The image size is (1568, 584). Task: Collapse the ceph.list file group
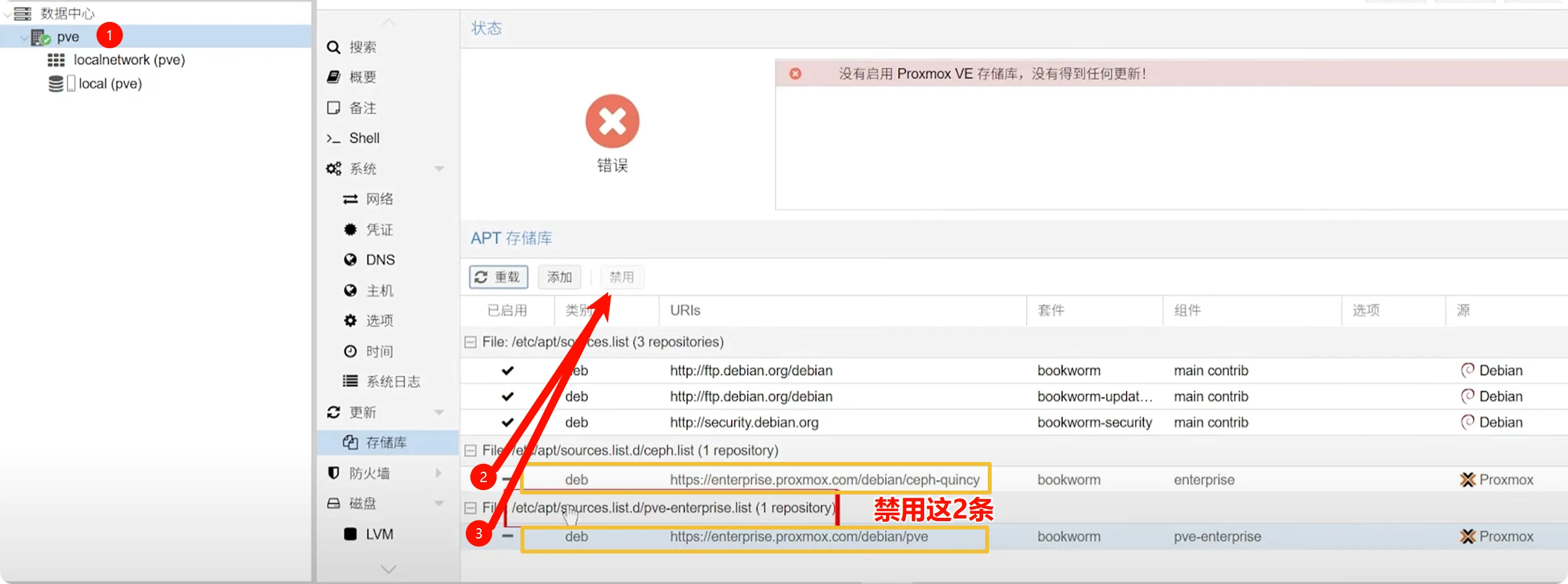pos(471,450)
